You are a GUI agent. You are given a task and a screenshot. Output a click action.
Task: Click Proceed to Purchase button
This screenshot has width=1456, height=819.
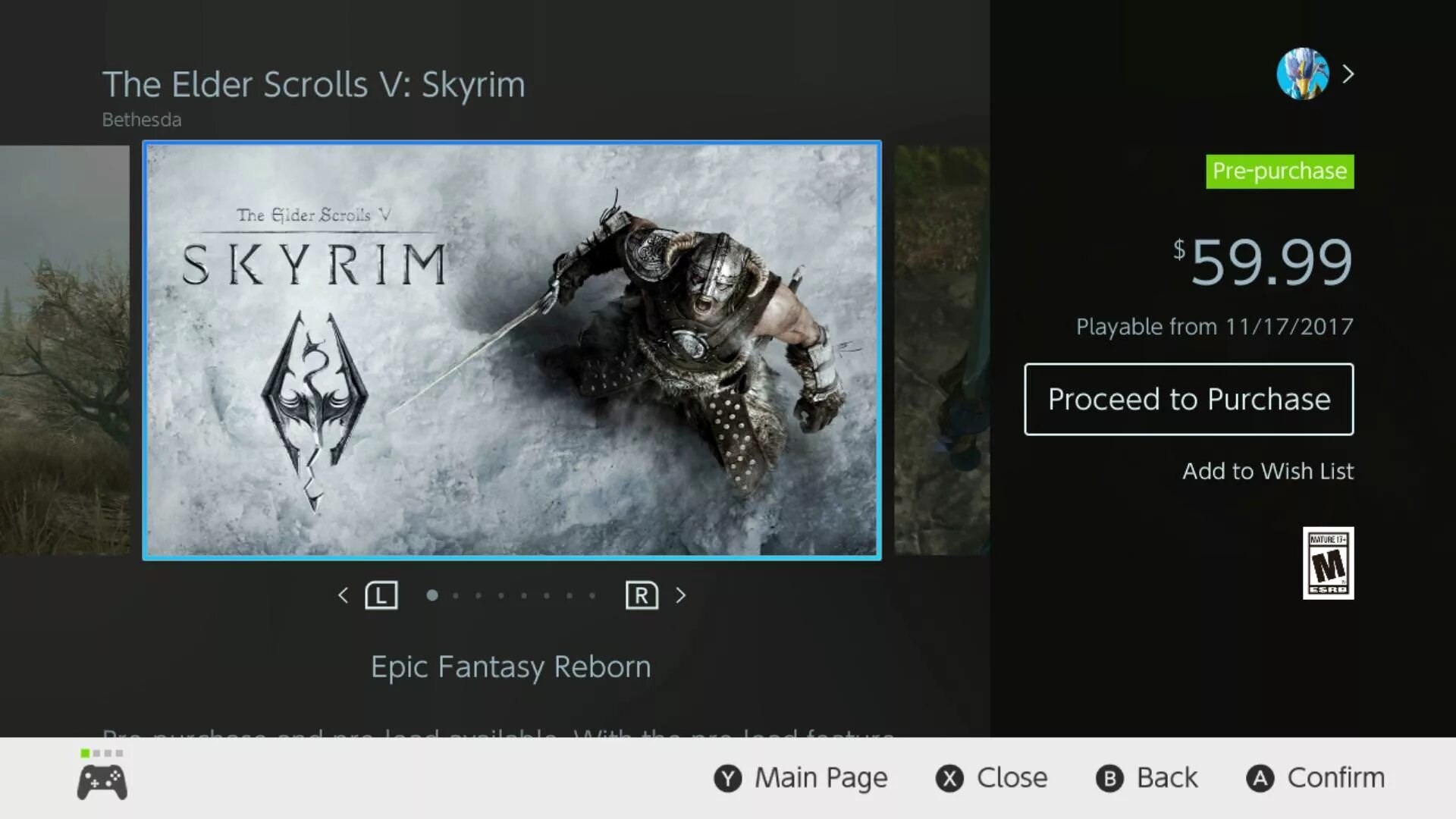[x=1188, y=399]
